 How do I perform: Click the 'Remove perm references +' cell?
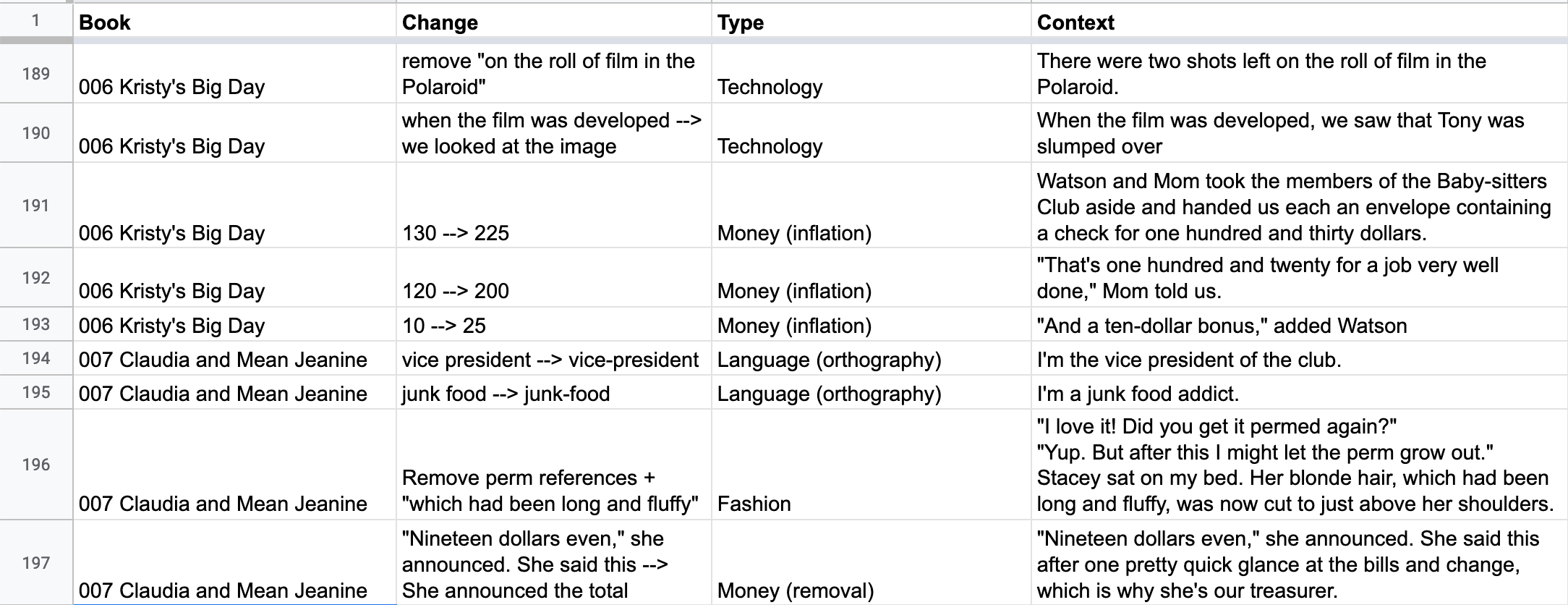pos(553,465)
